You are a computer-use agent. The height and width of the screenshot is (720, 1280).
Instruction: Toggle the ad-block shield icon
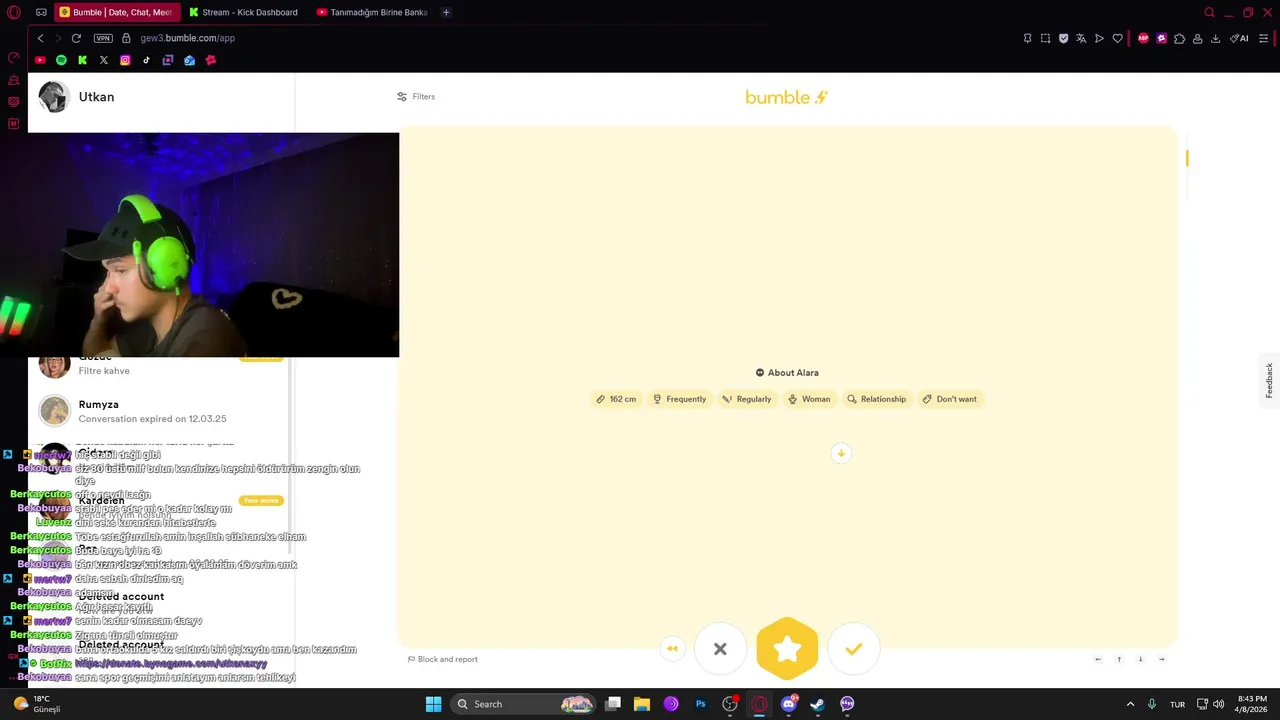pos(1063,38)
